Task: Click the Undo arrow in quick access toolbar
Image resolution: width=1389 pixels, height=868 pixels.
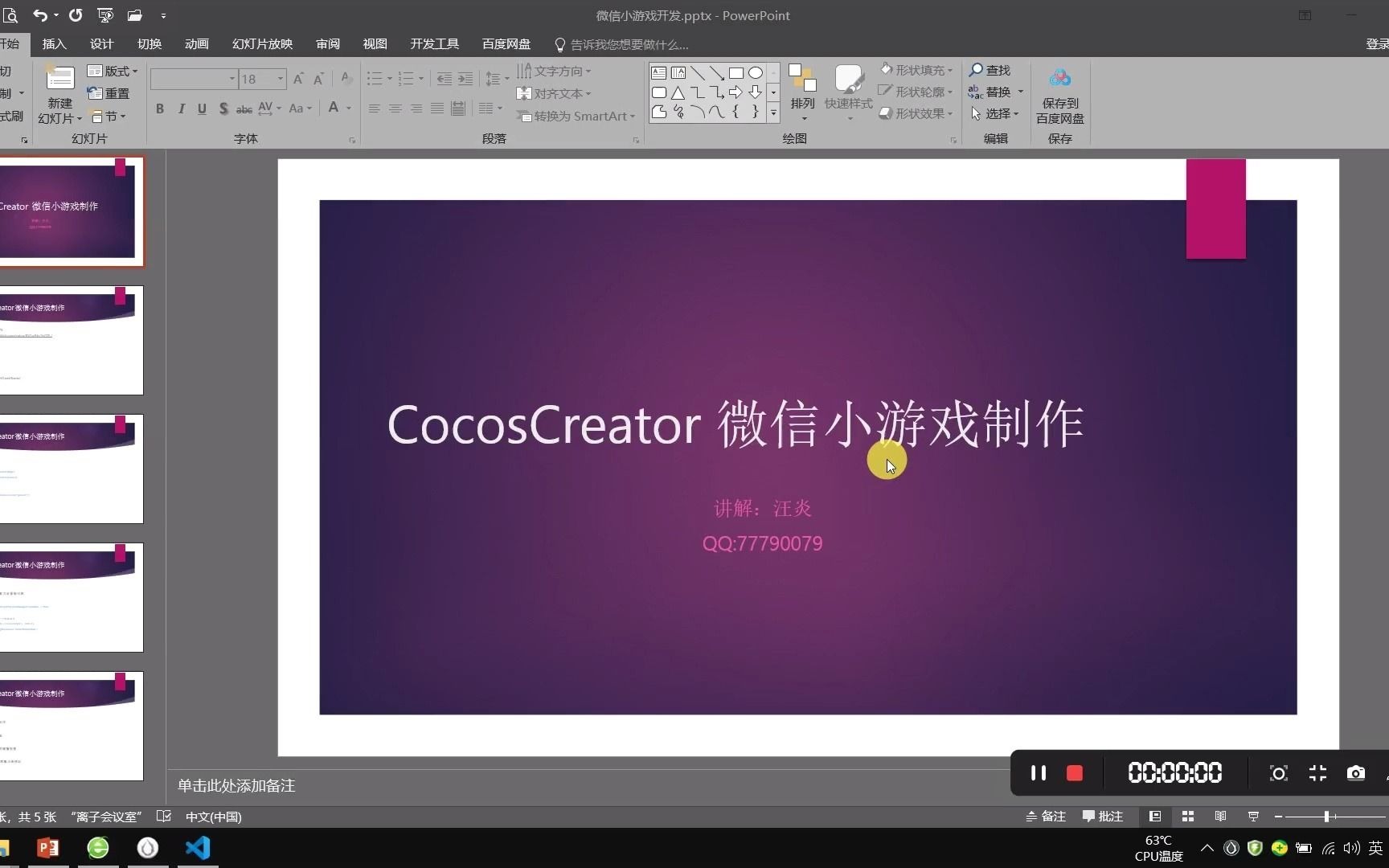Action: tap(39, 15)
